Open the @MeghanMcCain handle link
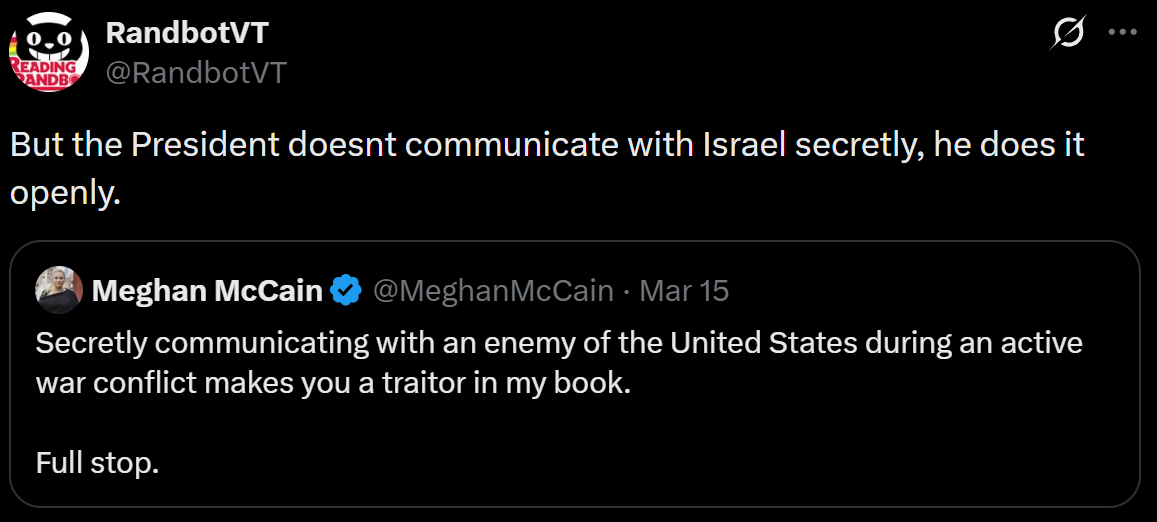Screen dimensions: 1157x522 tap(493, 291)
